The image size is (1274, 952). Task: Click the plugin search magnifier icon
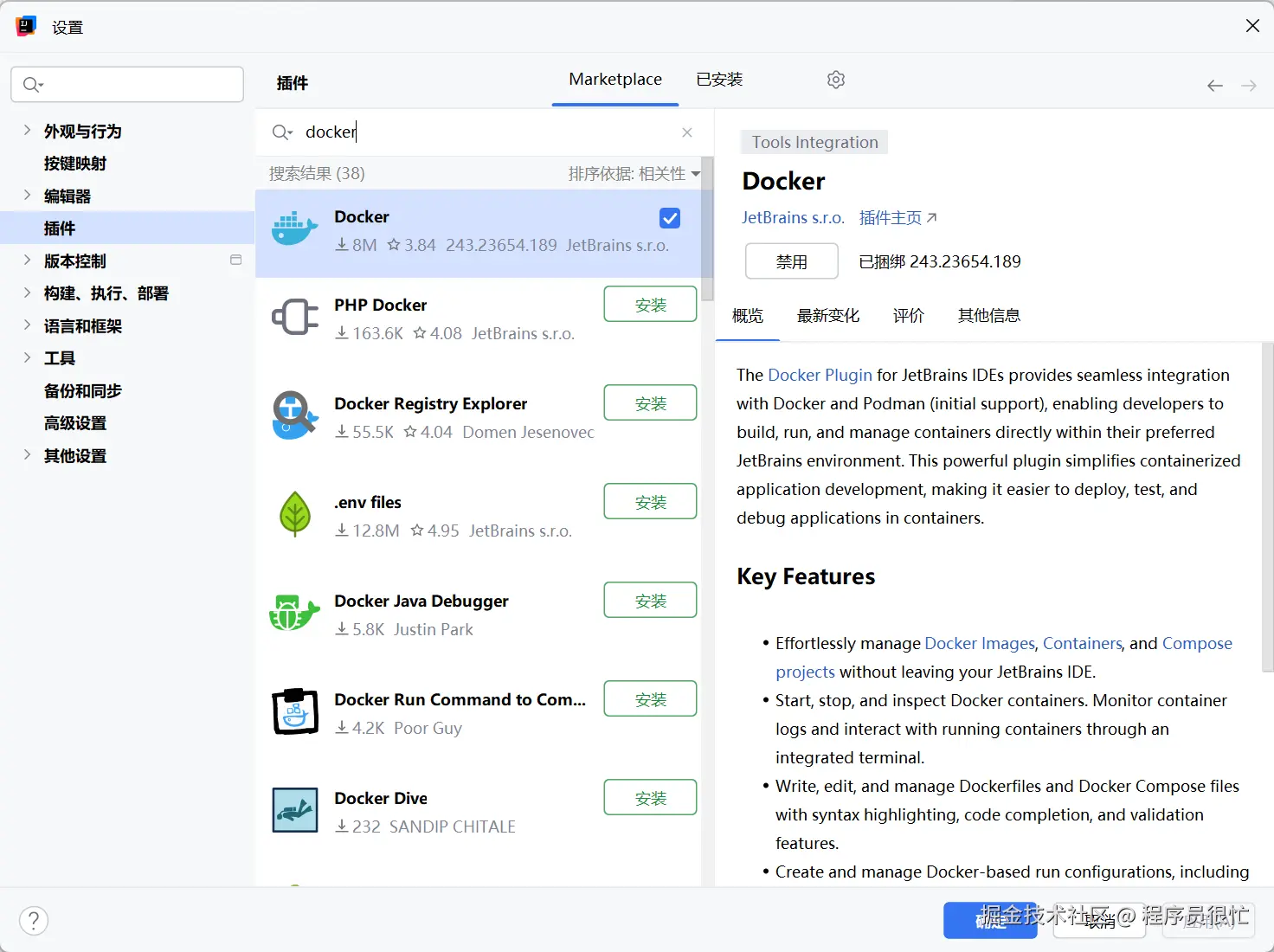[x=282, y=132]
